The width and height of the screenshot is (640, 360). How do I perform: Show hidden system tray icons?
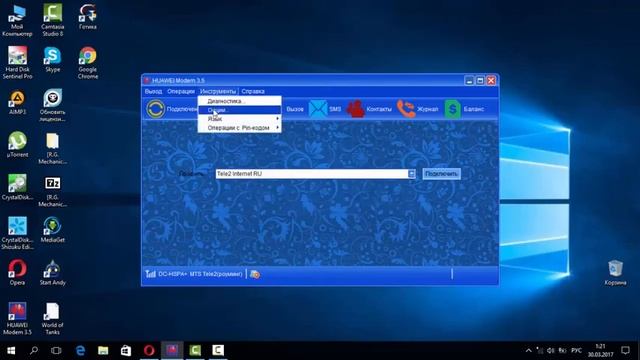point(529,350)
